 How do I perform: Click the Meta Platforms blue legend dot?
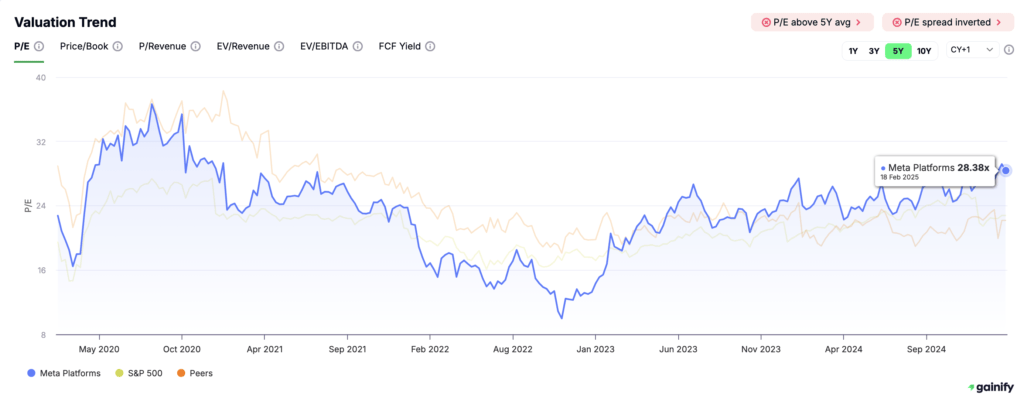[x=31, y=374]
